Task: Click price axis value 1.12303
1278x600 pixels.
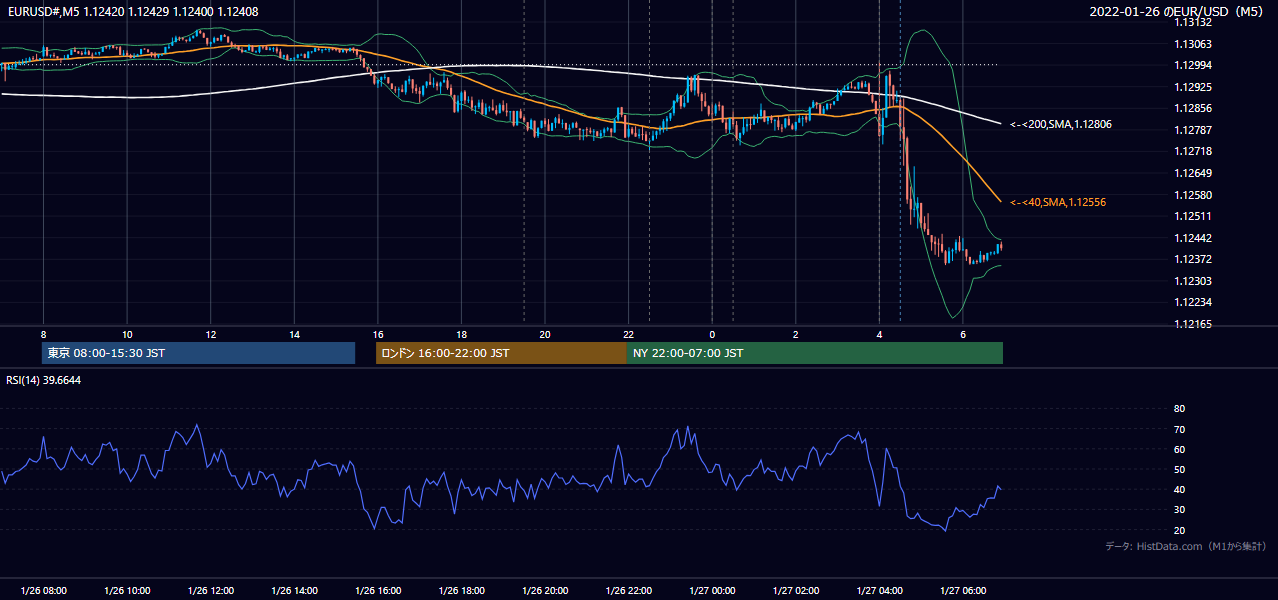Action: click(1194, 281)
